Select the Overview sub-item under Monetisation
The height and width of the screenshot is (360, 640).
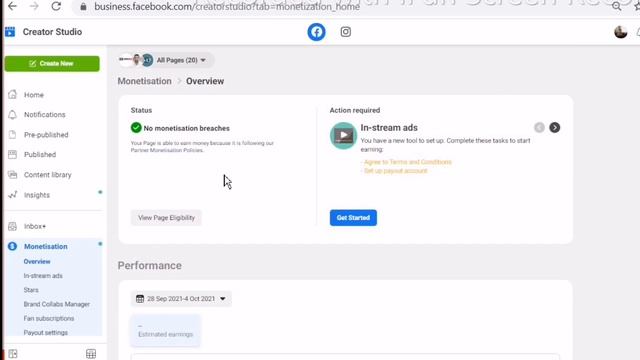(x=37, y=262)
